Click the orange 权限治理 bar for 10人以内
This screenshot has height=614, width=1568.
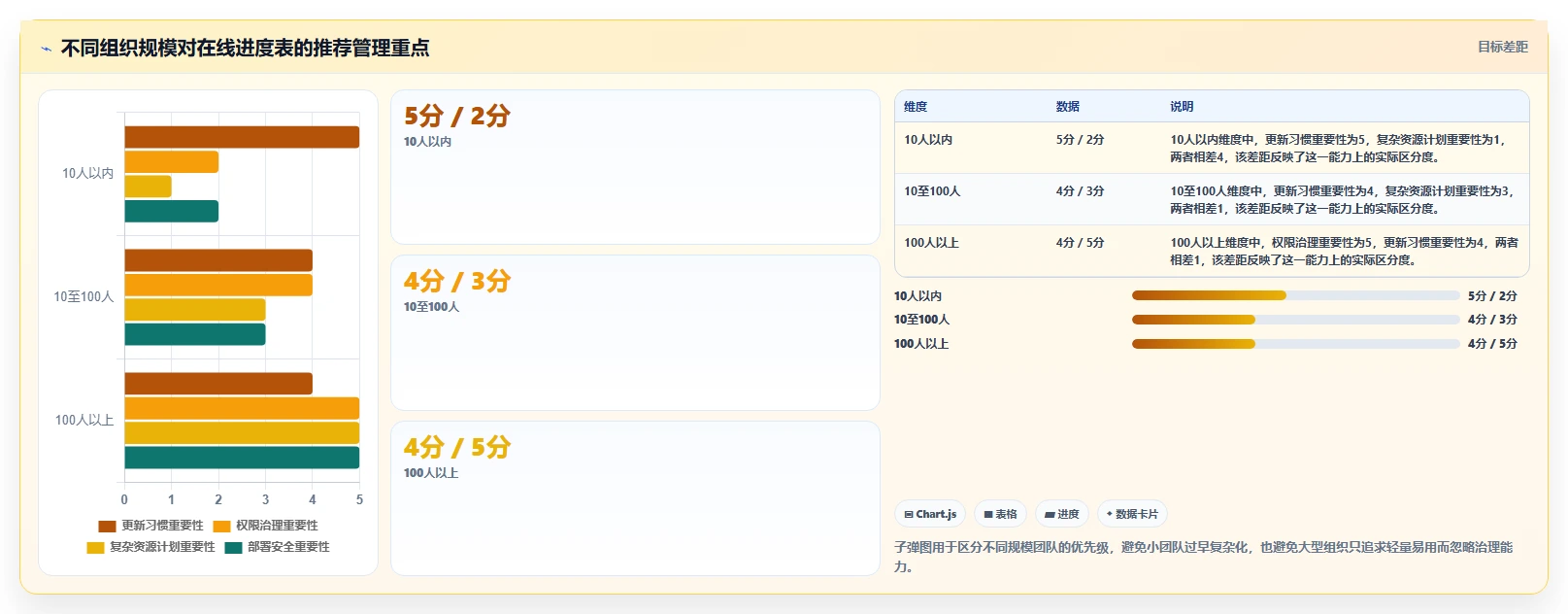(171, 162)
